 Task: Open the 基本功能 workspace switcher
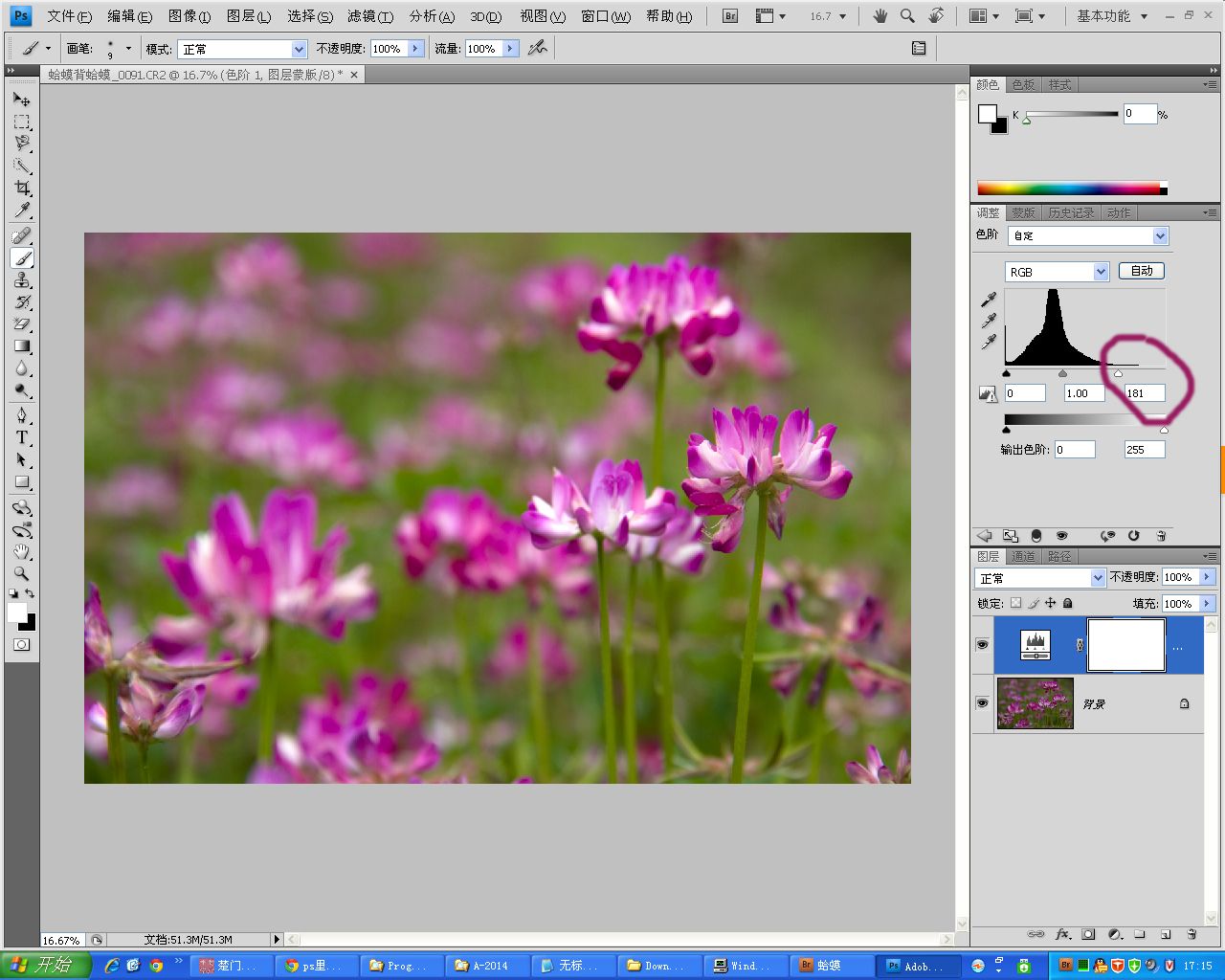(x=1112, y=16)
